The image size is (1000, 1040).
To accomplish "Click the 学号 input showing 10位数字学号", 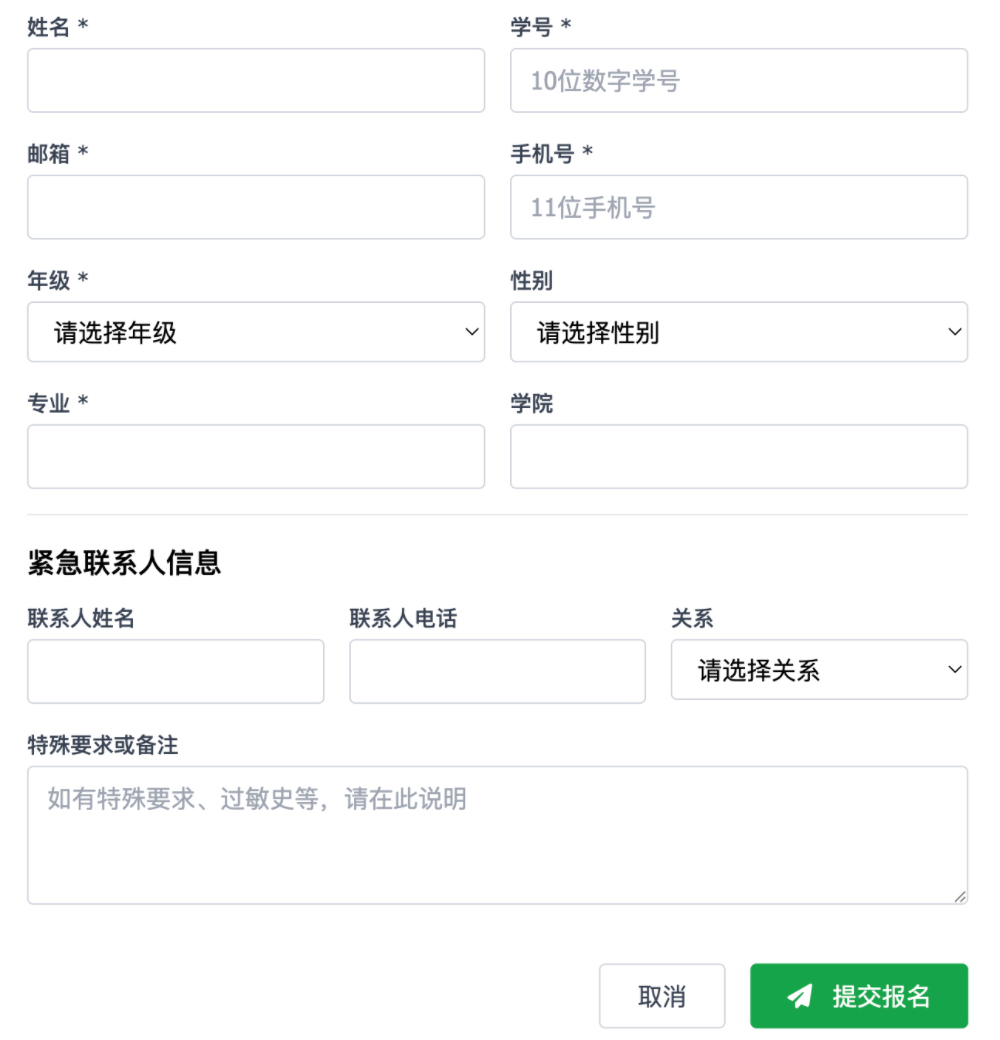I will [x=738, y=80].
